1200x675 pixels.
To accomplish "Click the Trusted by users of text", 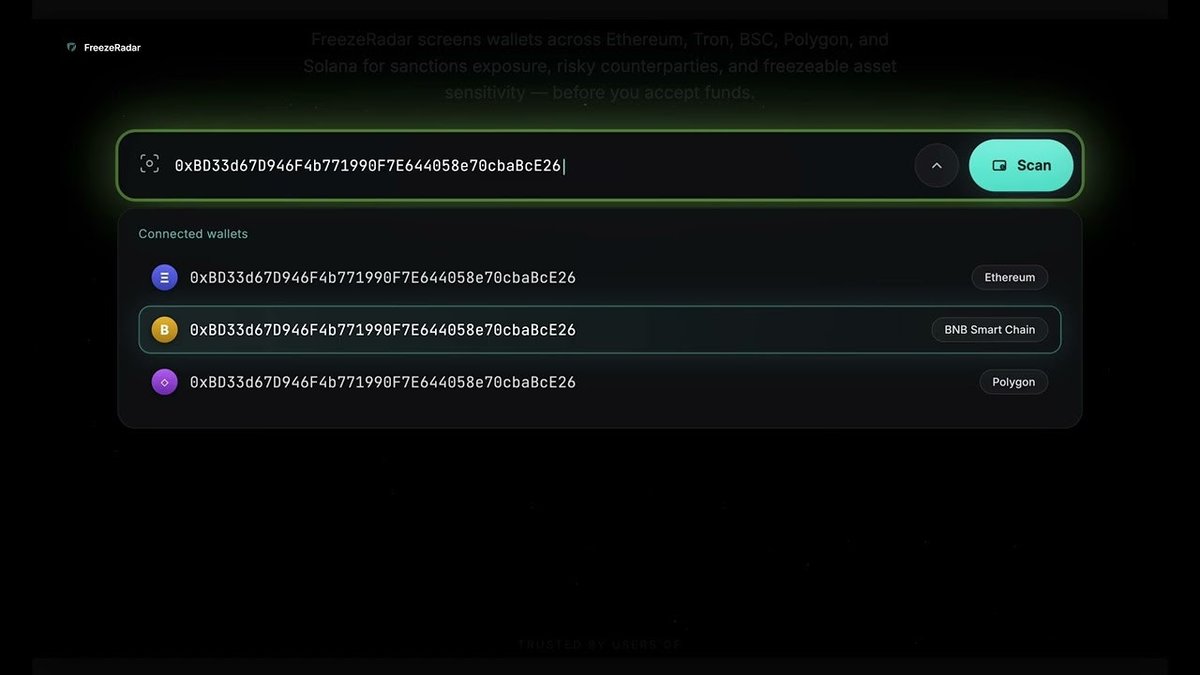I will [x=599, y=645].
